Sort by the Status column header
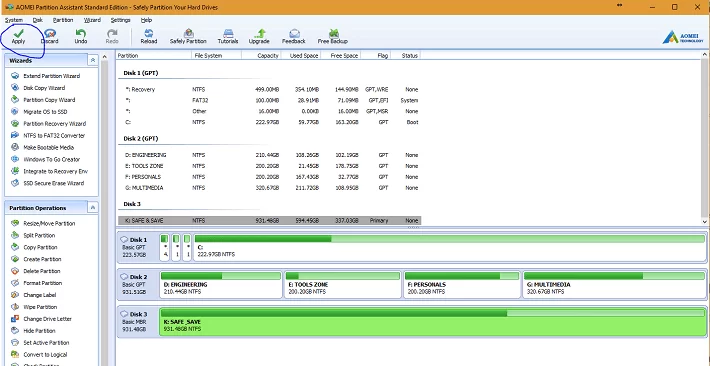 (x=405, y=55)
